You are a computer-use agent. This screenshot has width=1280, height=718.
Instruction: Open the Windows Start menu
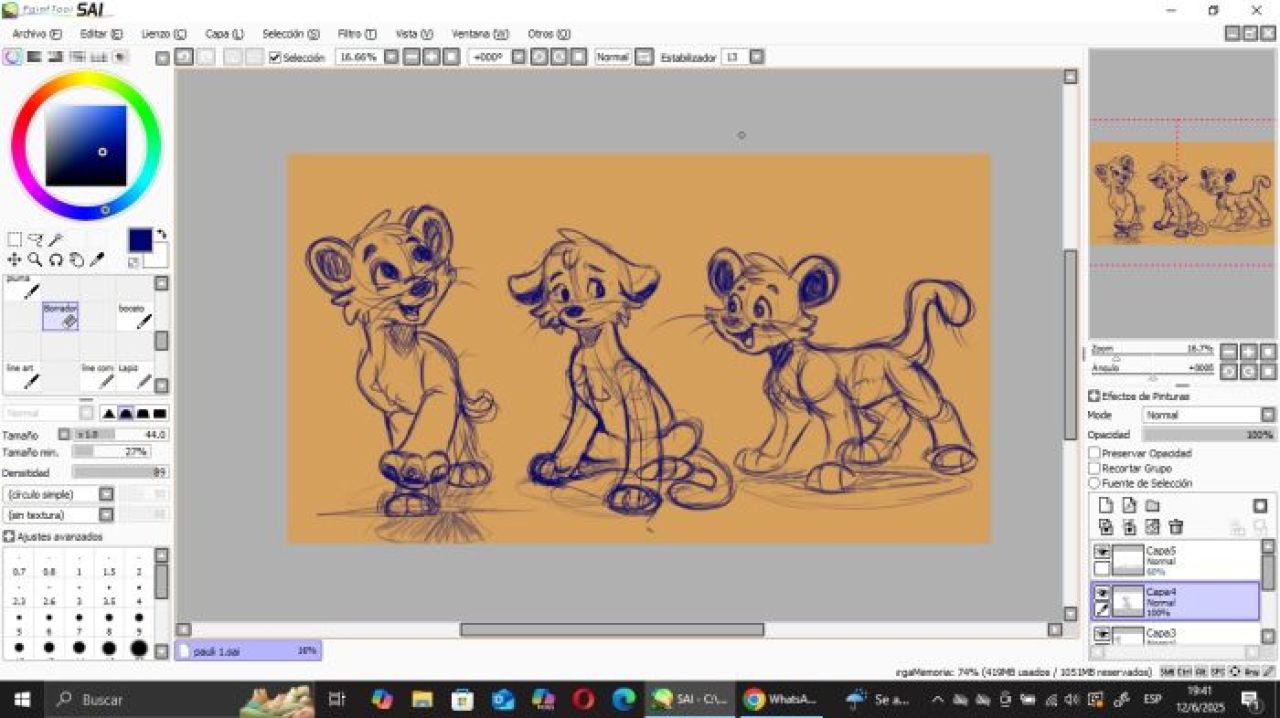22,699
